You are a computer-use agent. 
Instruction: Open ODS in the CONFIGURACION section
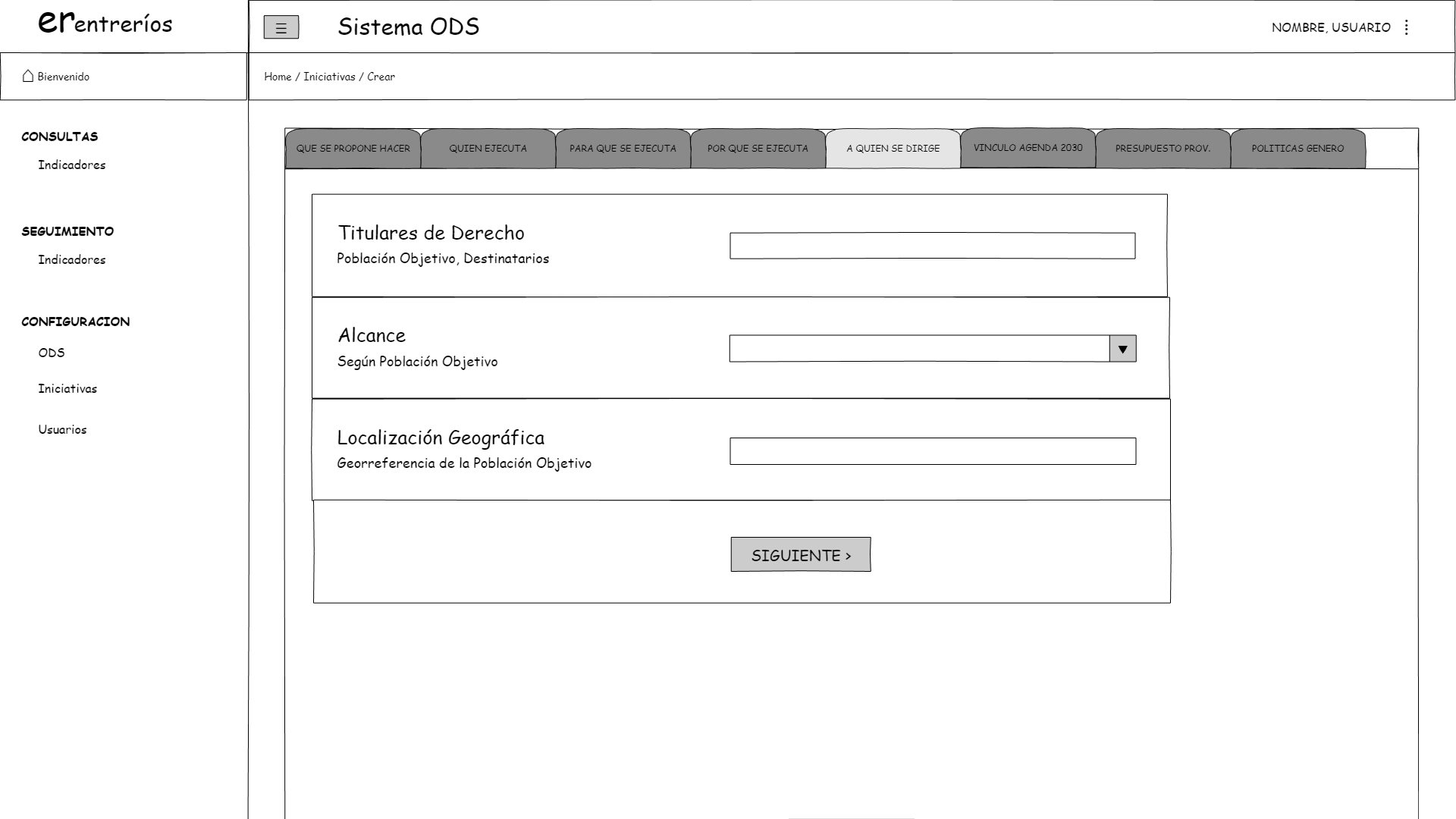(52, 353)
